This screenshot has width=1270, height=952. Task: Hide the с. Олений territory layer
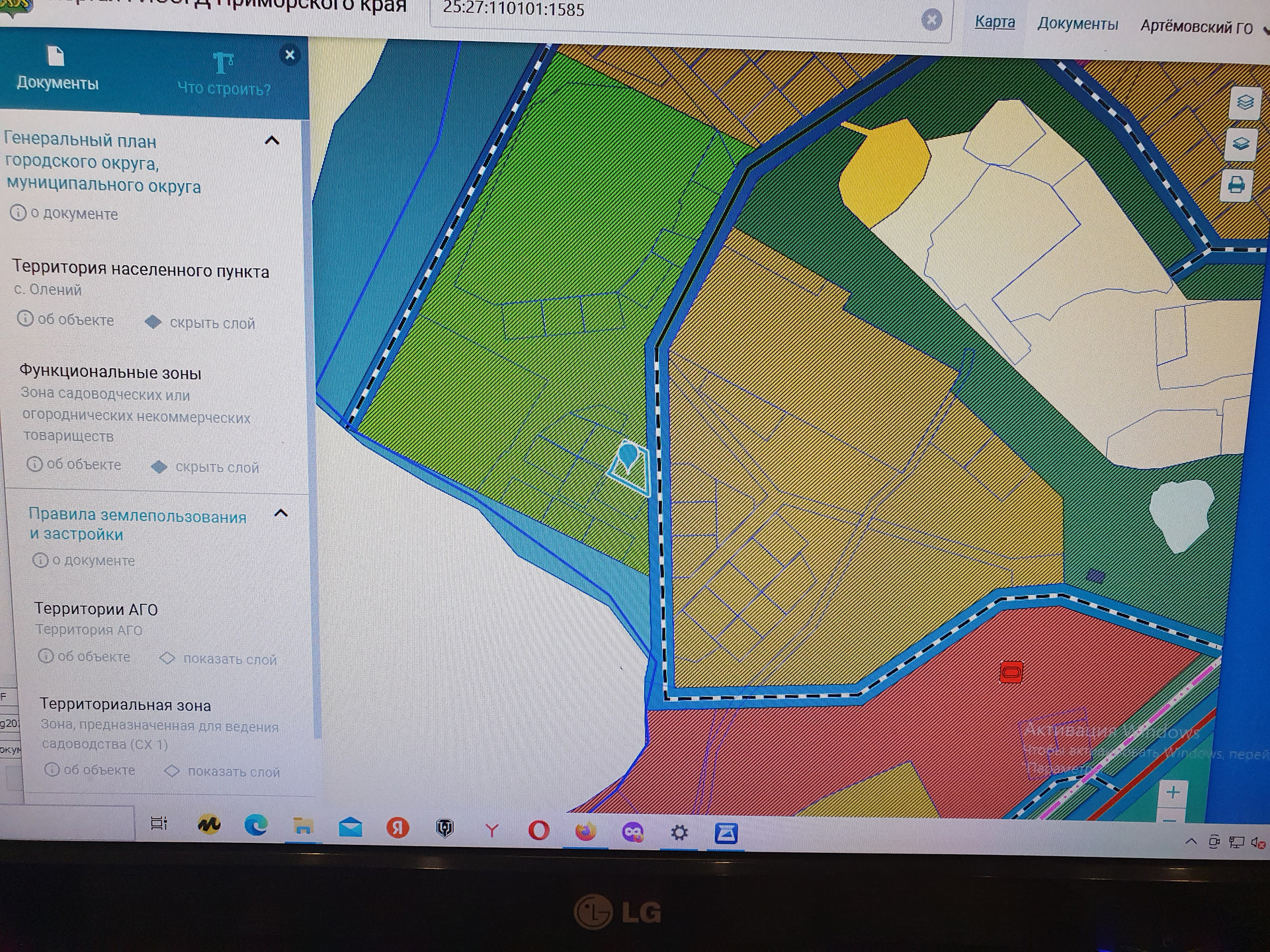click(x=211, y=323)
